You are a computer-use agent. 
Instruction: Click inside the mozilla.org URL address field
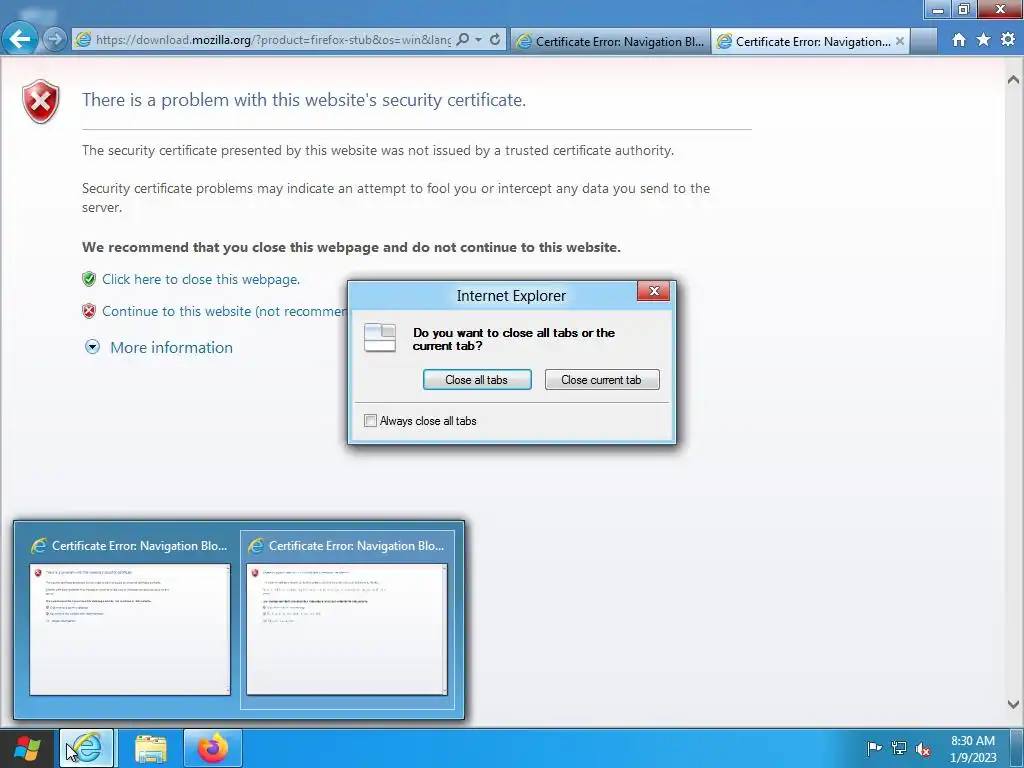coord(273,40)
